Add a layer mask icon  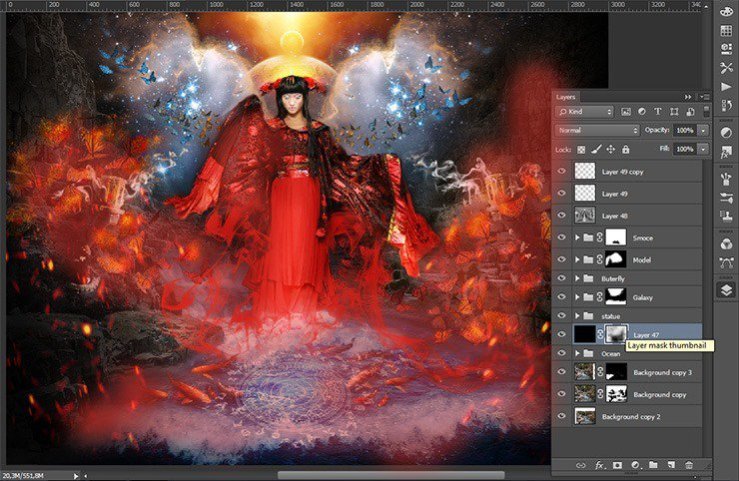click(617, 465)
